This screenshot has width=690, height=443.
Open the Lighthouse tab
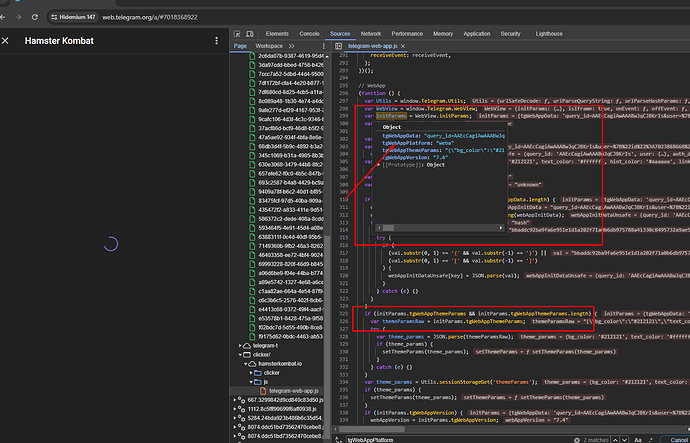(x=549, y=34)
